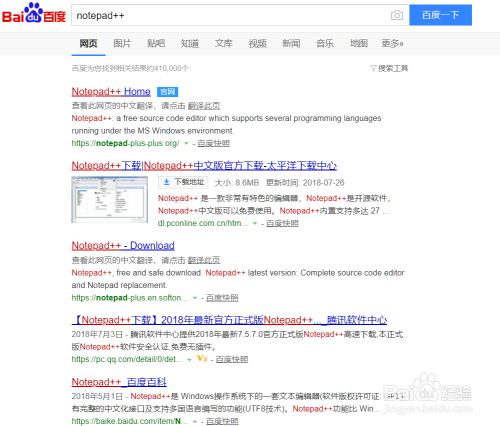500x426 pixels.
Task: Click the V3 credibility badge icon
Action: (x=202, y=359)
